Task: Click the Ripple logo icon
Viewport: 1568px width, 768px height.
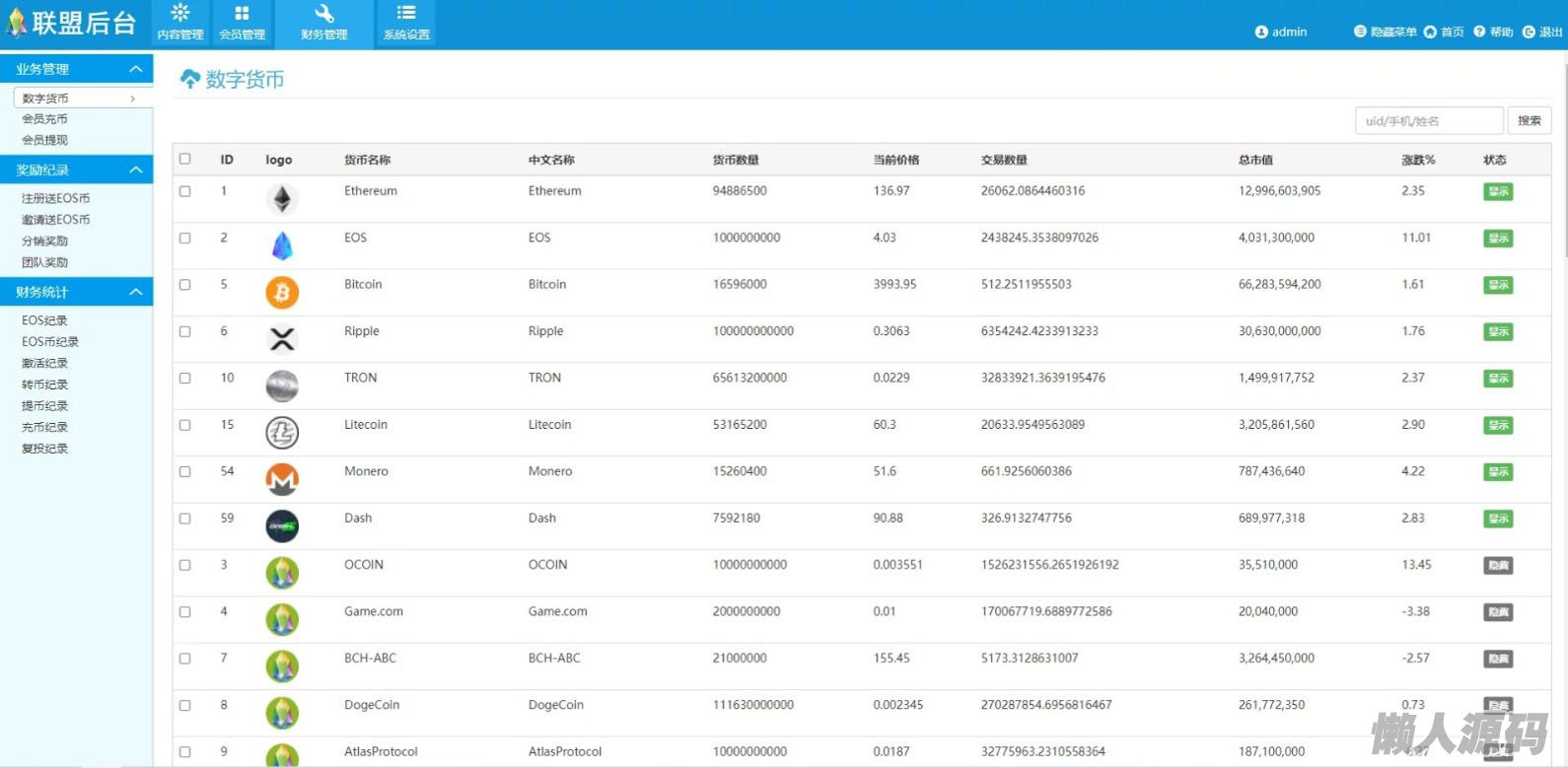Action: coord(282,339)
